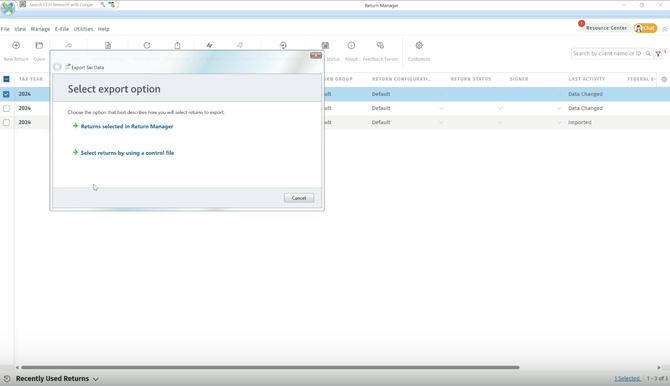Image resolution: width=670 pixels, height=386 pixels.
Task: Toggle the select-all checkbox in grid header
Action: click(6, 79)
